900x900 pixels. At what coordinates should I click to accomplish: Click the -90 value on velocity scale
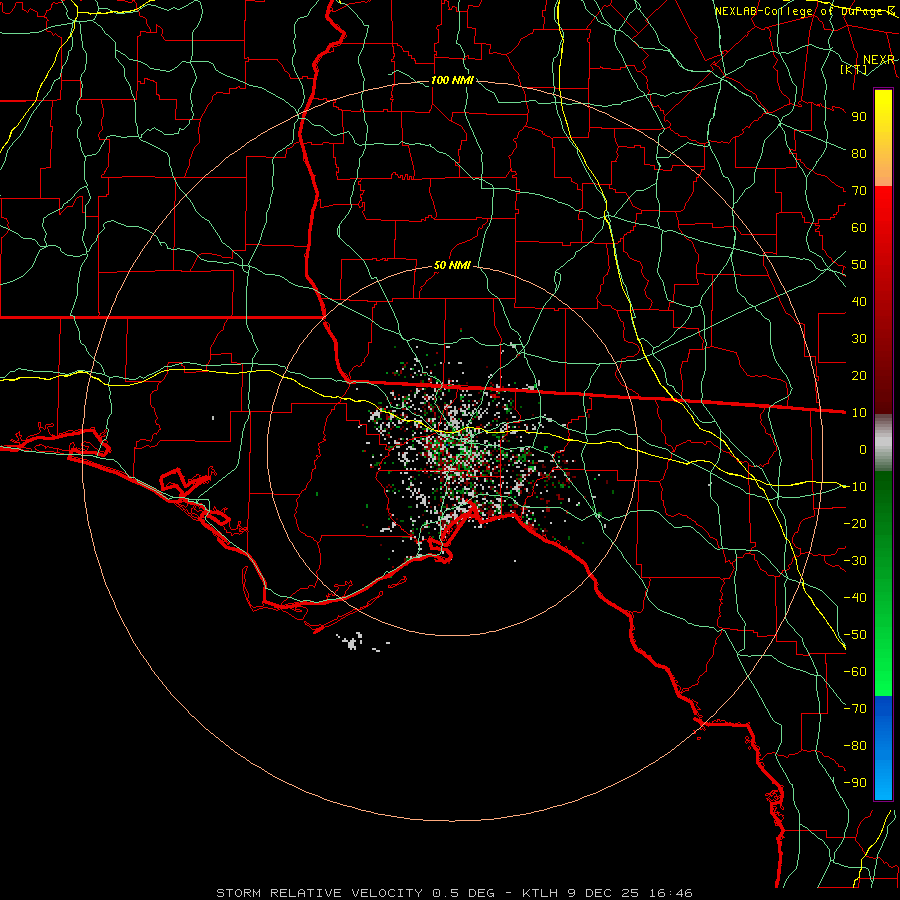pyautogui.click(x=855, y=783)
